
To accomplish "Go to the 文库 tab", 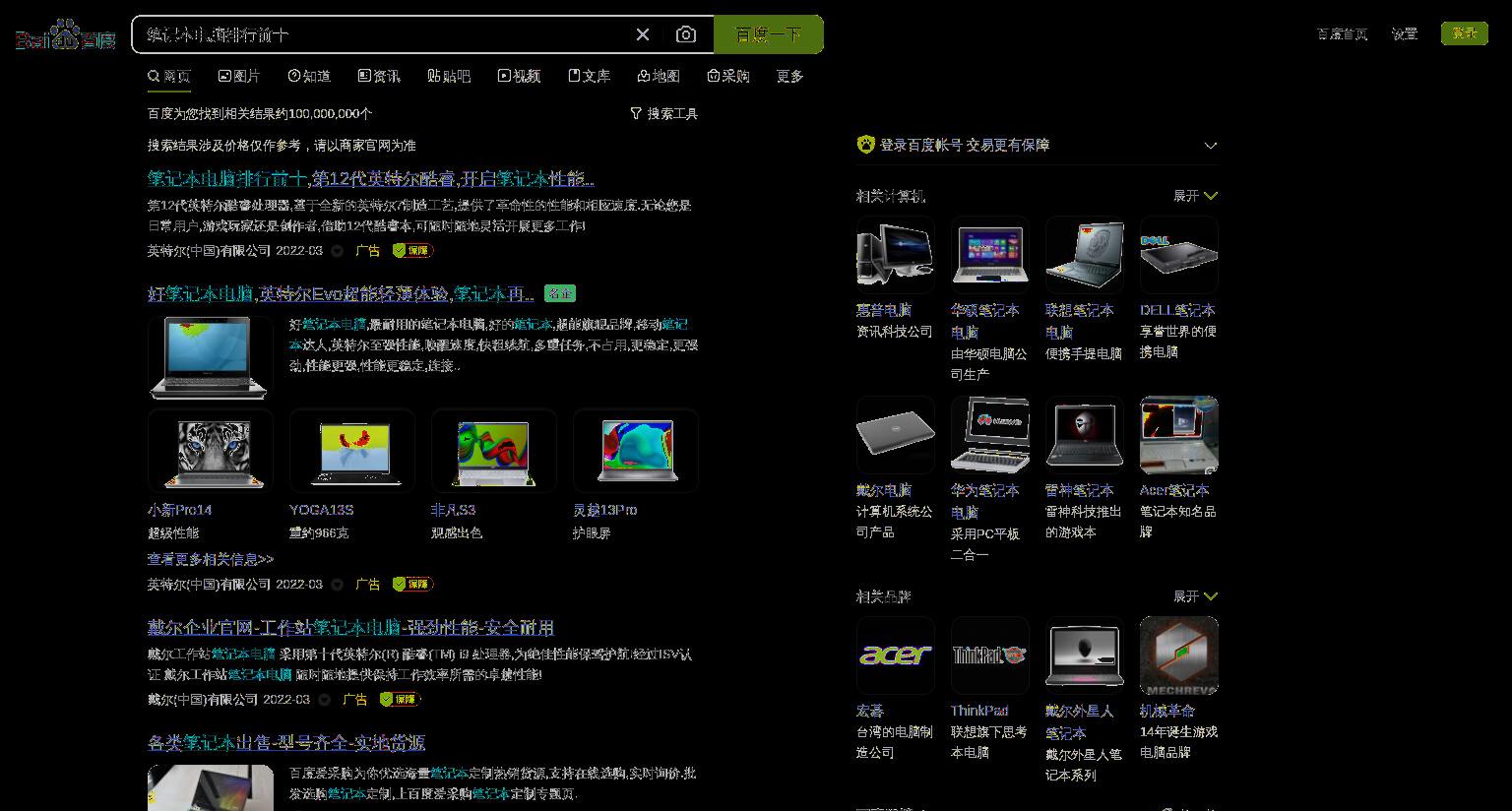I will coord(589,76).
